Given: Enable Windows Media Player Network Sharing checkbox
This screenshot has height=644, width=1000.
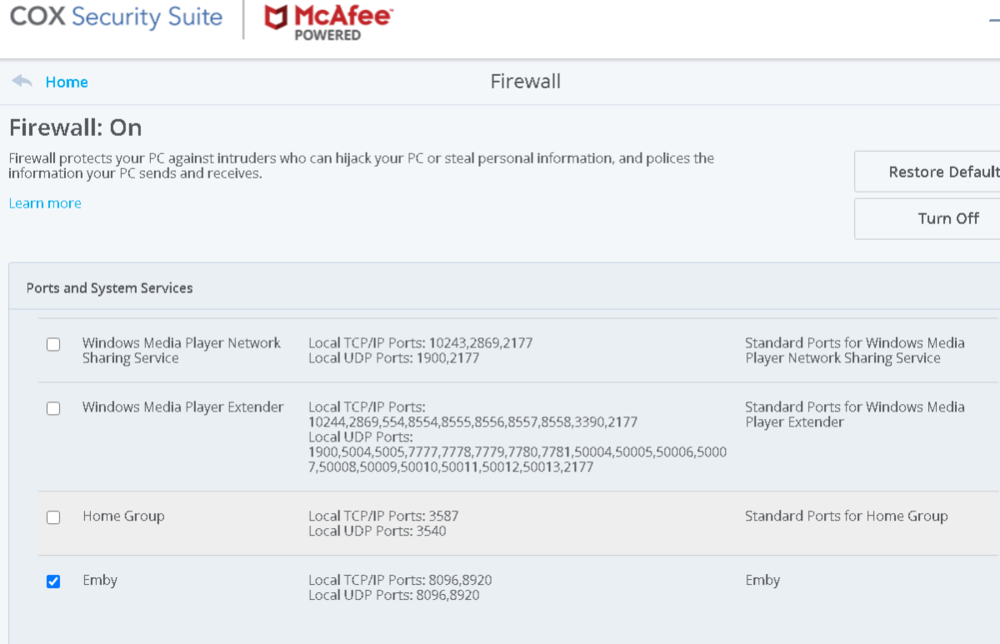Looking at the screenshot, I should (x=53, y=344).
